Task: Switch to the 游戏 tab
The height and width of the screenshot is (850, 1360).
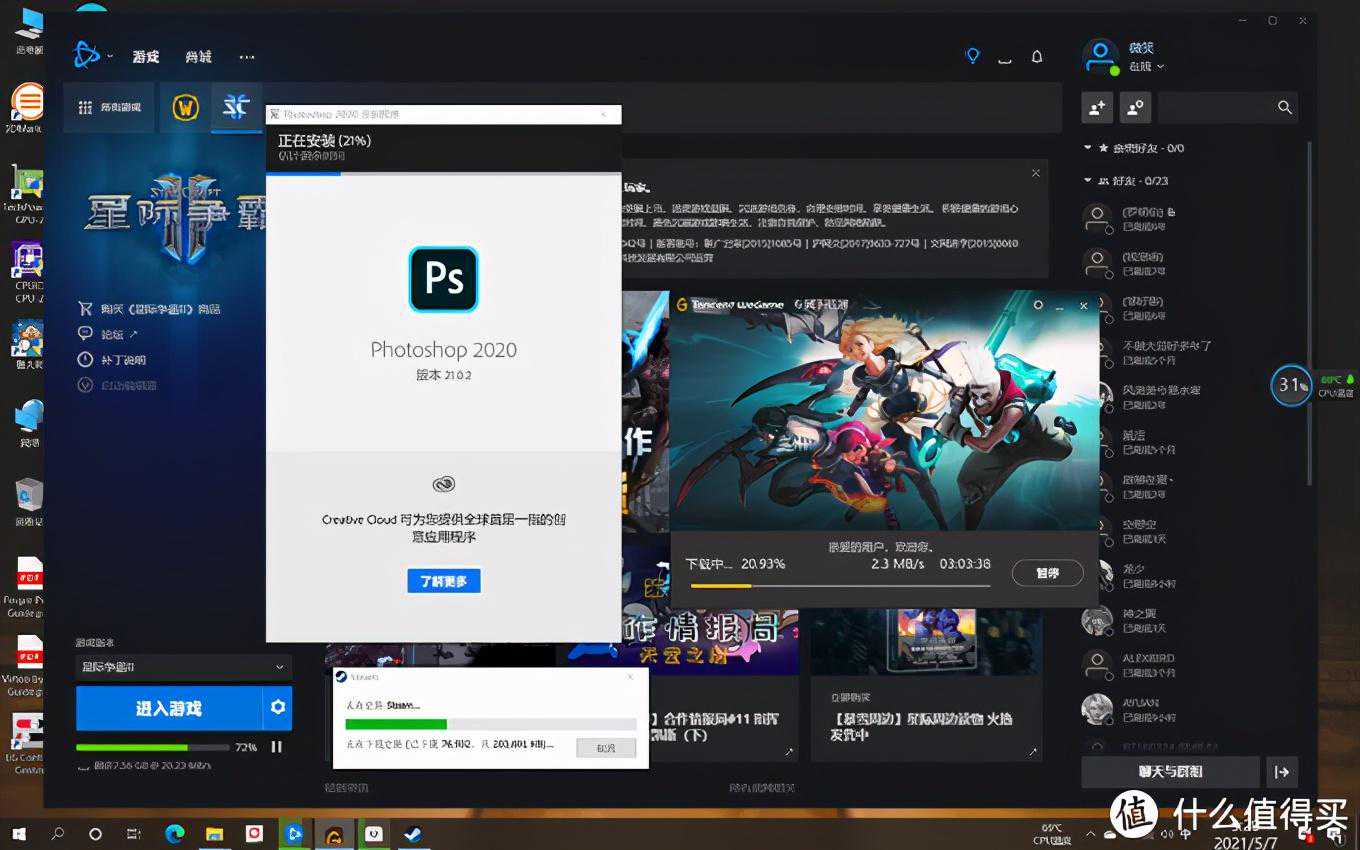Action: 146,57
